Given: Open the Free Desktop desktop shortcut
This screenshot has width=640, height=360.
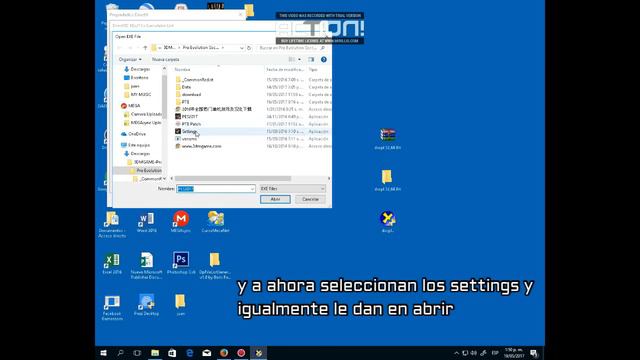Looking at the screenshot, I should click(x=147, y=305).
